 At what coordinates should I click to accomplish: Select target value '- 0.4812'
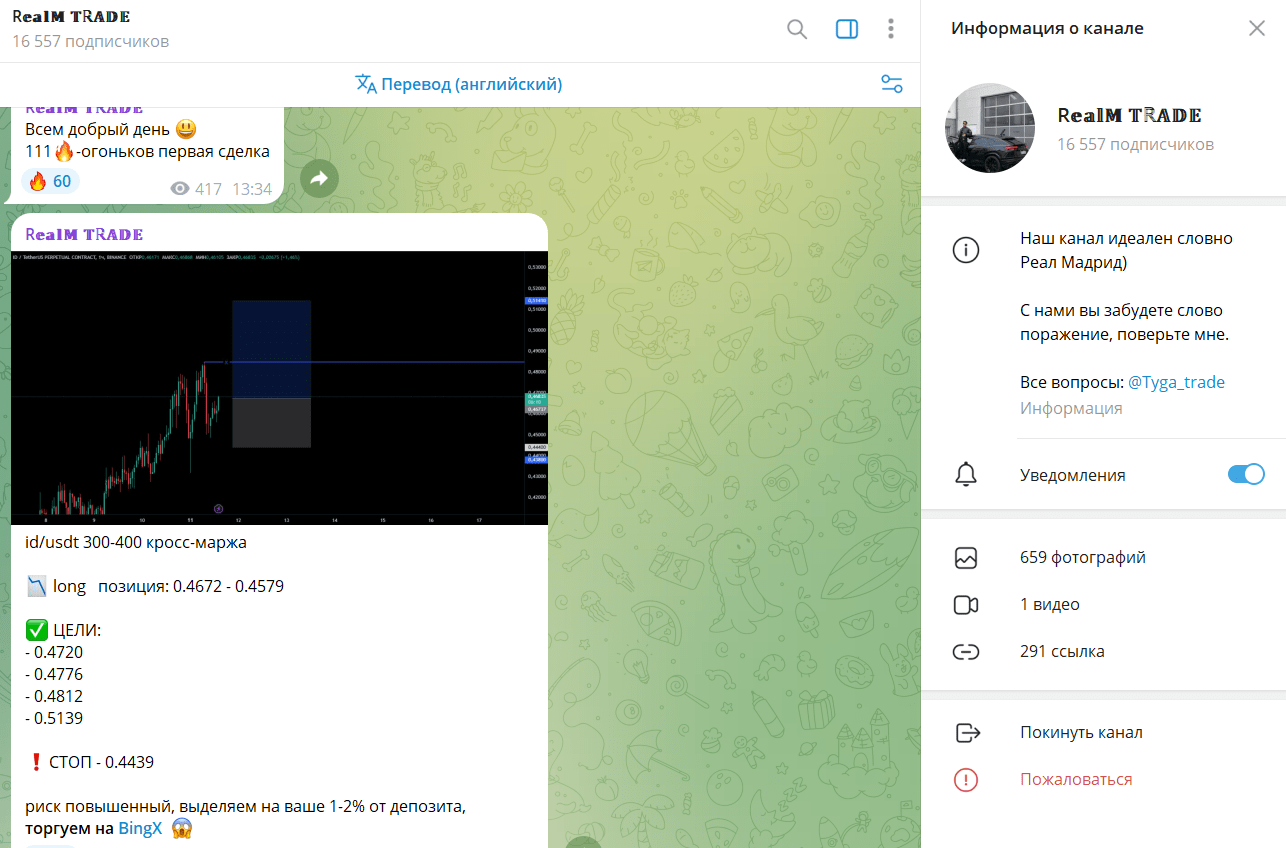point(54,696)
